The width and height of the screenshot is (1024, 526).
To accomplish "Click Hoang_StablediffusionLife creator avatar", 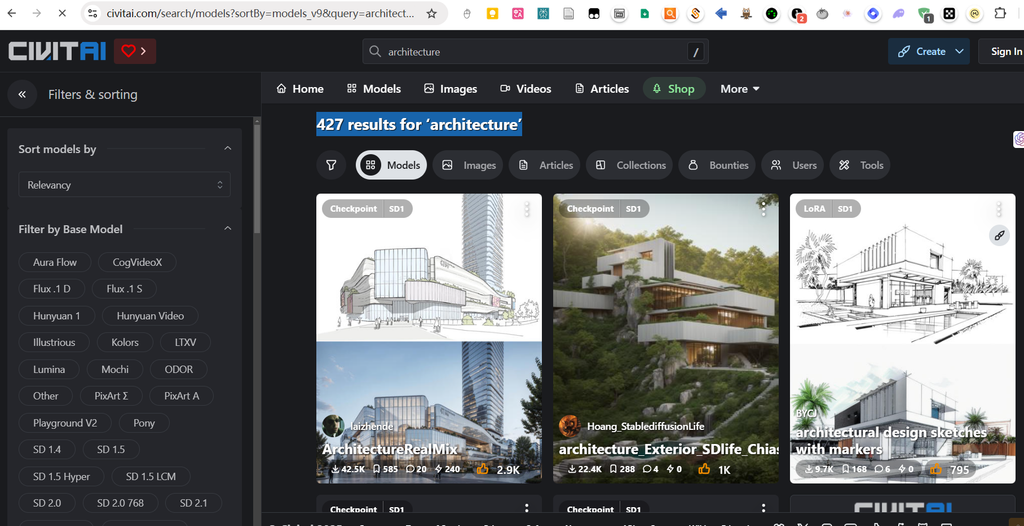I will click(569, 426).
